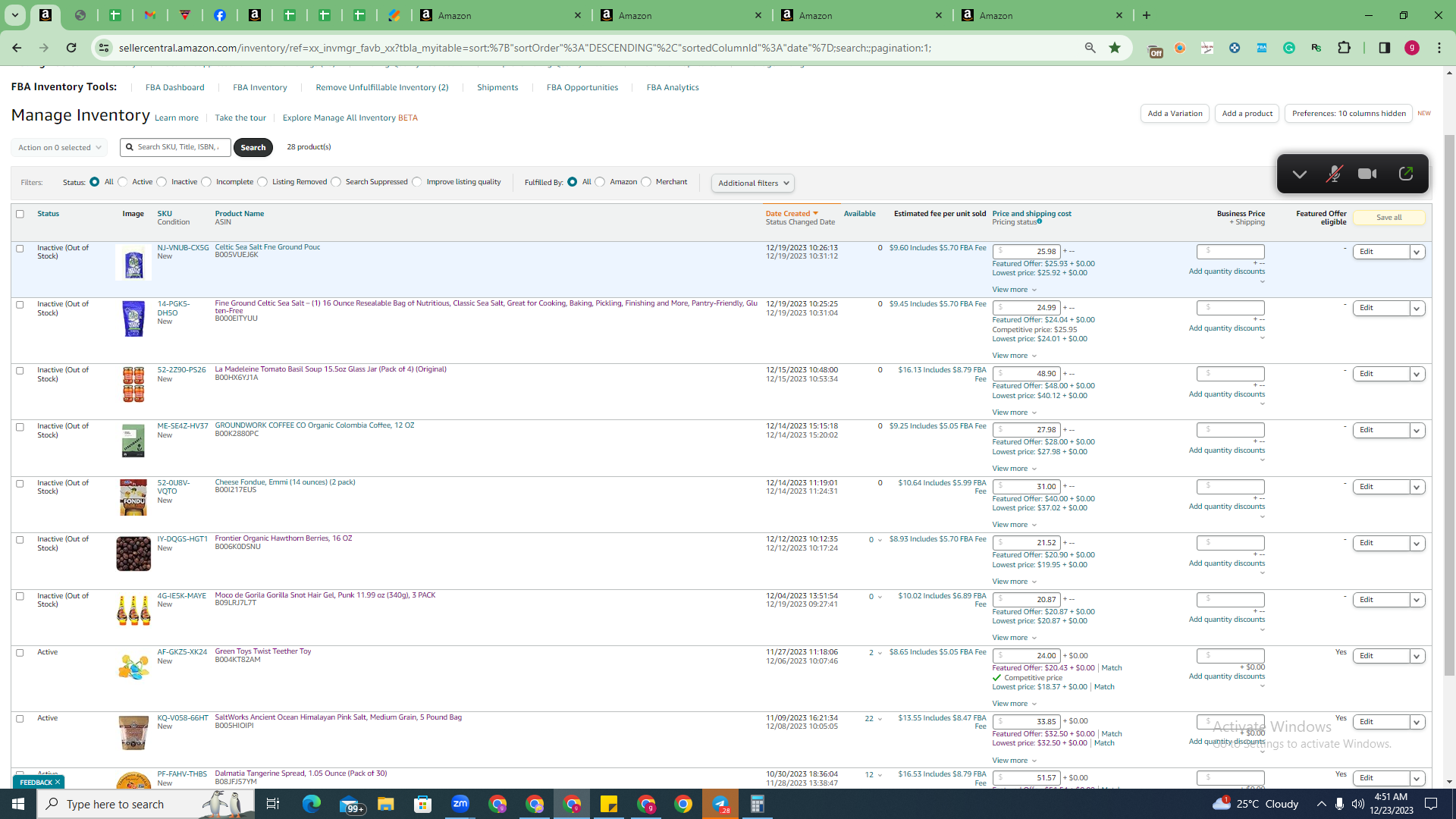
Task: Open Microsoft Edge from the taskbar
Action: click(x=312, y=804)
